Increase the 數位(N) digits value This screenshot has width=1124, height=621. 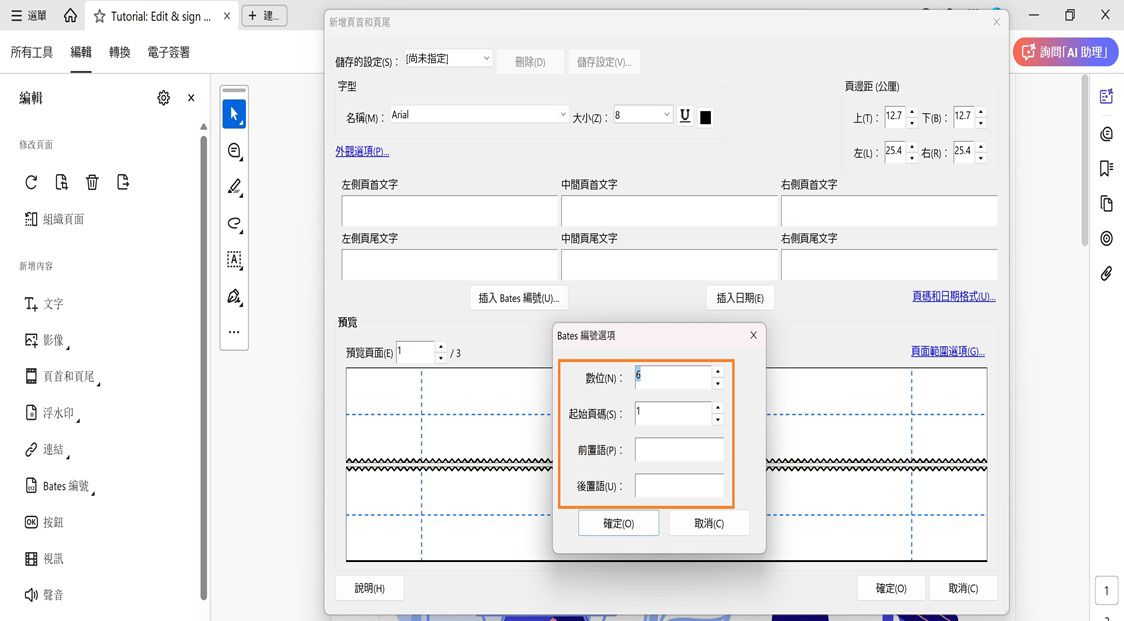tap(718, 371)
